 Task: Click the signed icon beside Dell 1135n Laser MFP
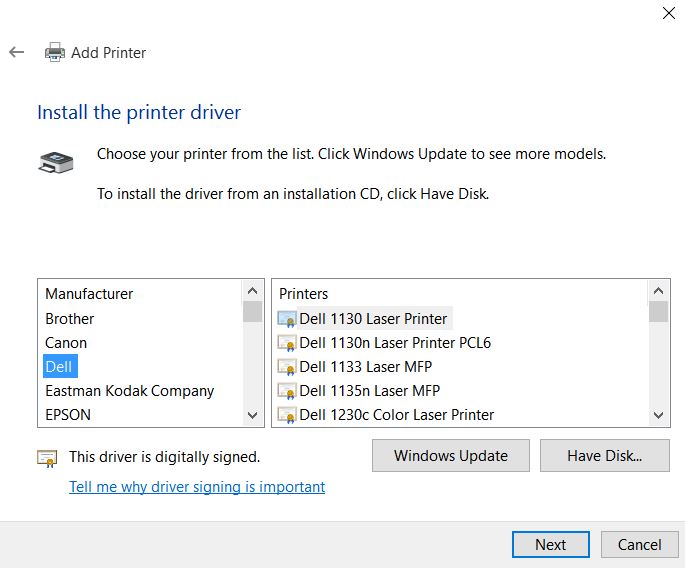pyautogui.click(x=287, y=391)
